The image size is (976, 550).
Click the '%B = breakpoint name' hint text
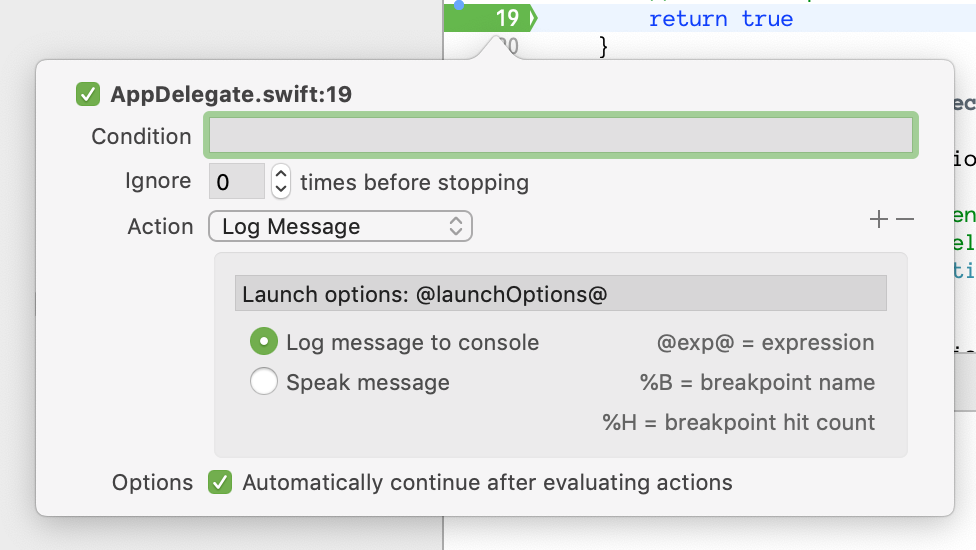click(x=757, y=382)
